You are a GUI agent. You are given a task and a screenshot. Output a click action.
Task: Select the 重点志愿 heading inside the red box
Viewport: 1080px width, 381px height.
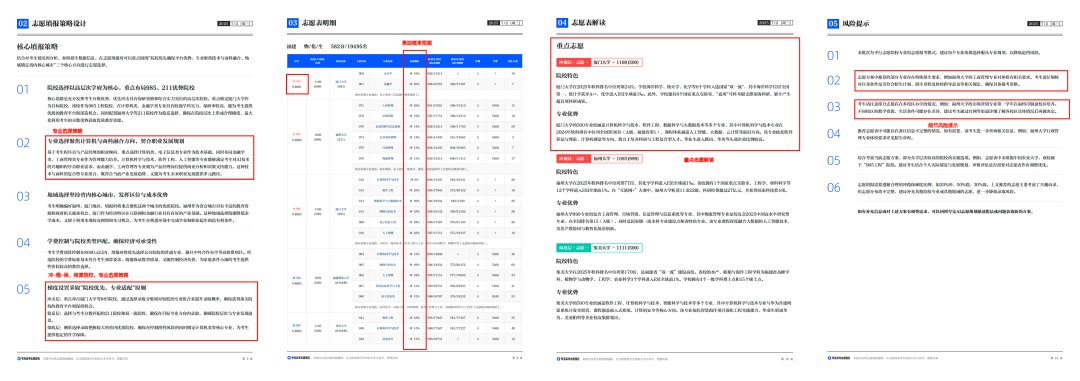click(x=570, y=45)
